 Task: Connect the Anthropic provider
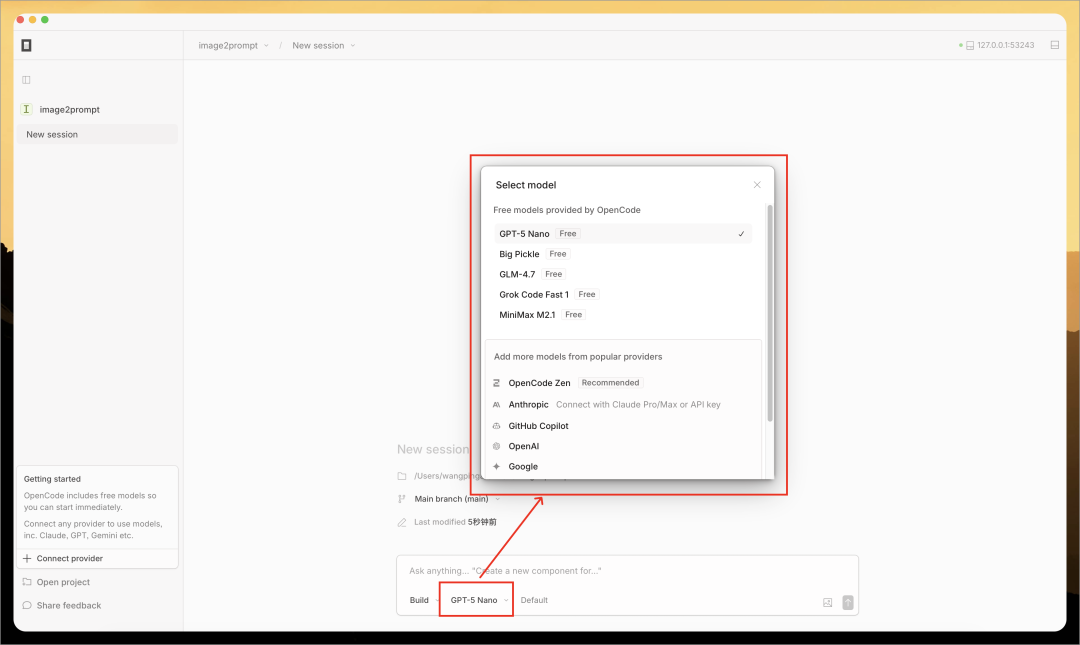coord(623,405)
